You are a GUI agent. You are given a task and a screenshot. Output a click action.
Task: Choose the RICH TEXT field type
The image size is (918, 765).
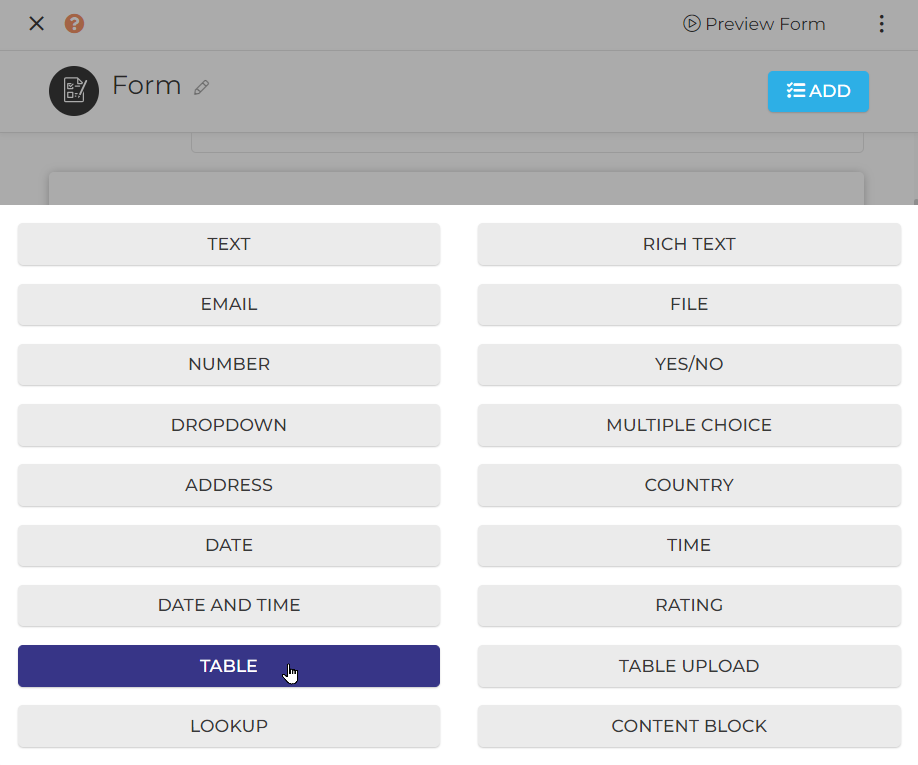(689, 244)
